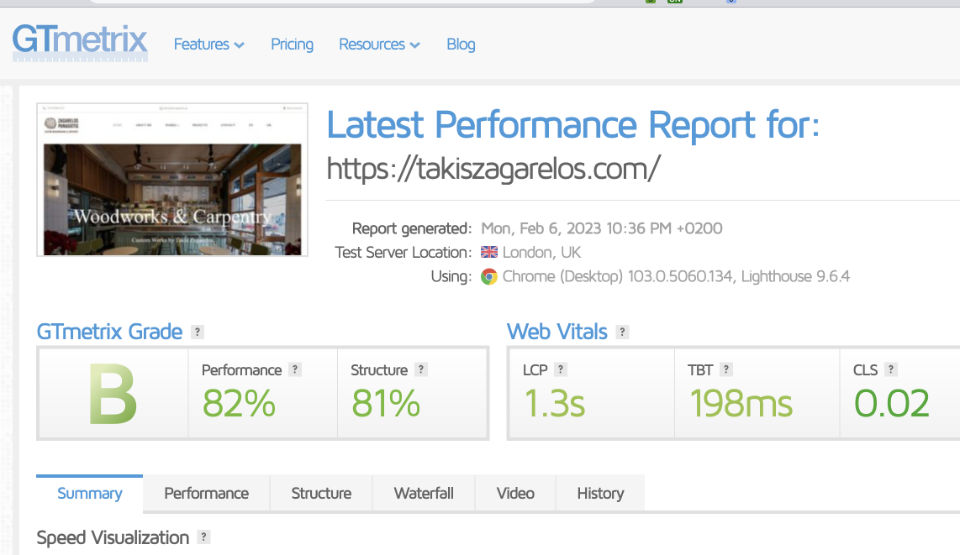The width and height of the screenshot is (960, 555).
Task: Select the Summary tab
Action: click(89, 493)
